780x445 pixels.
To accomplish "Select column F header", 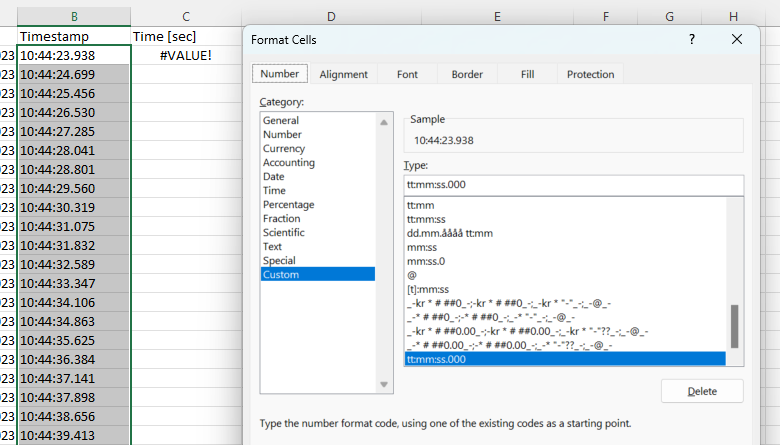I will tap(605, 16).
